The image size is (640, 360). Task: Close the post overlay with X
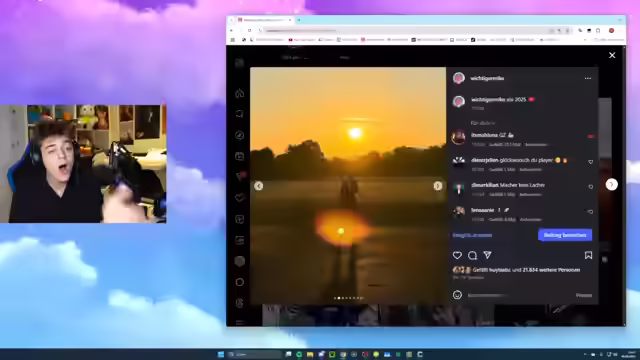(612, 55)
